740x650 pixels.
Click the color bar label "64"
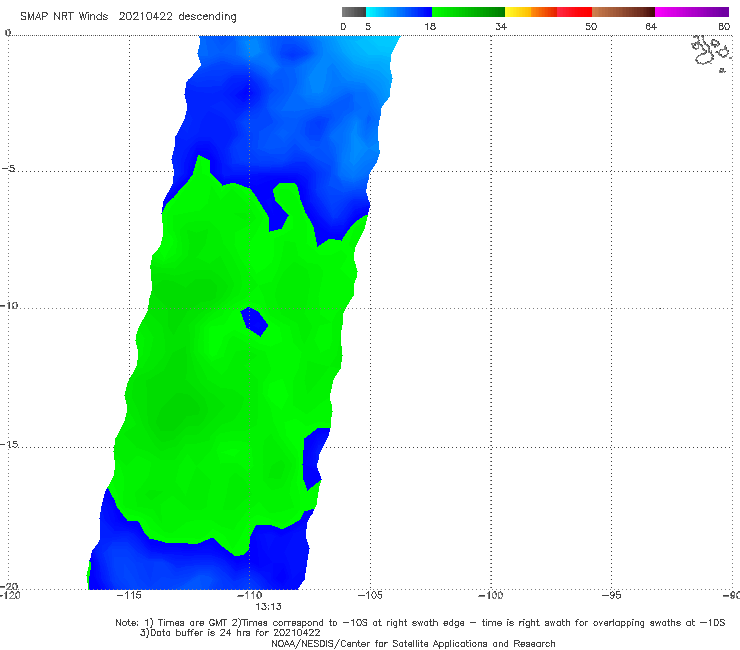651,26
